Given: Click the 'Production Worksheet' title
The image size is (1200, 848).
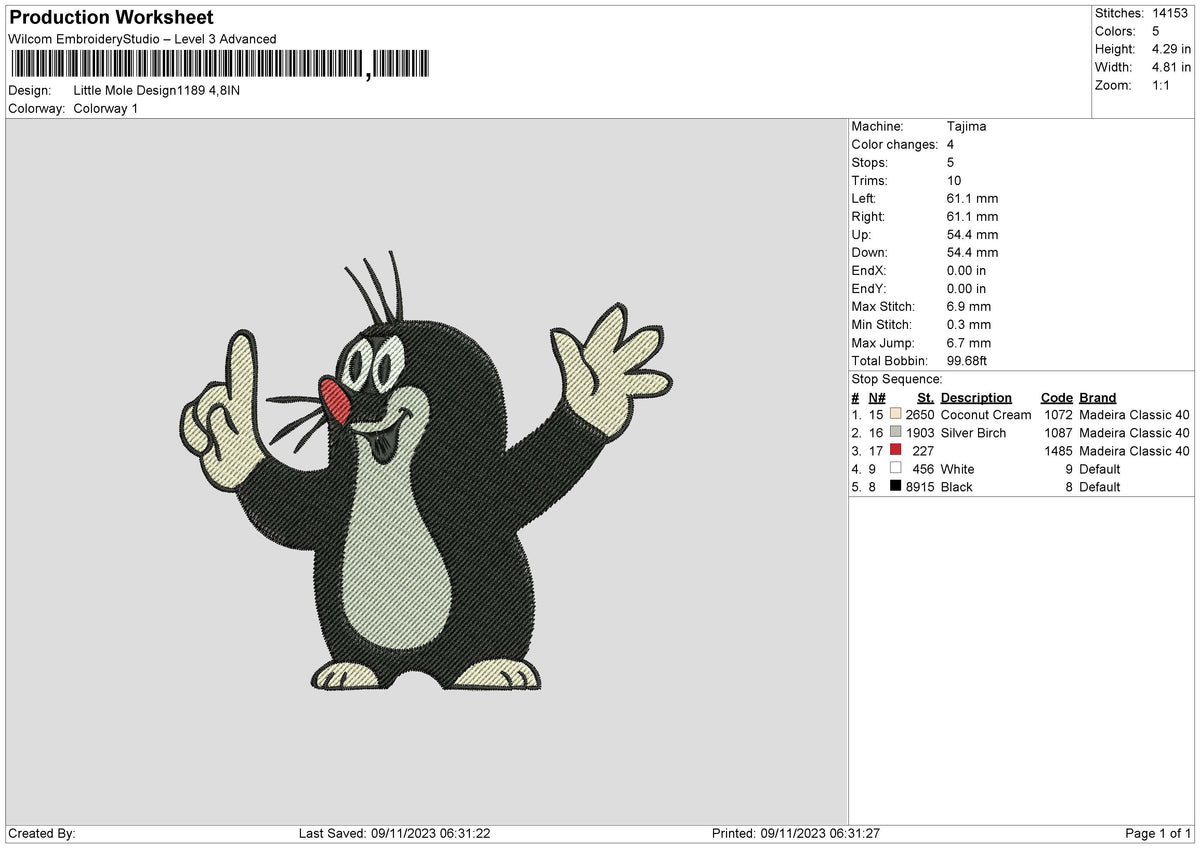Looking at the screenshot, I should [111, 18].
